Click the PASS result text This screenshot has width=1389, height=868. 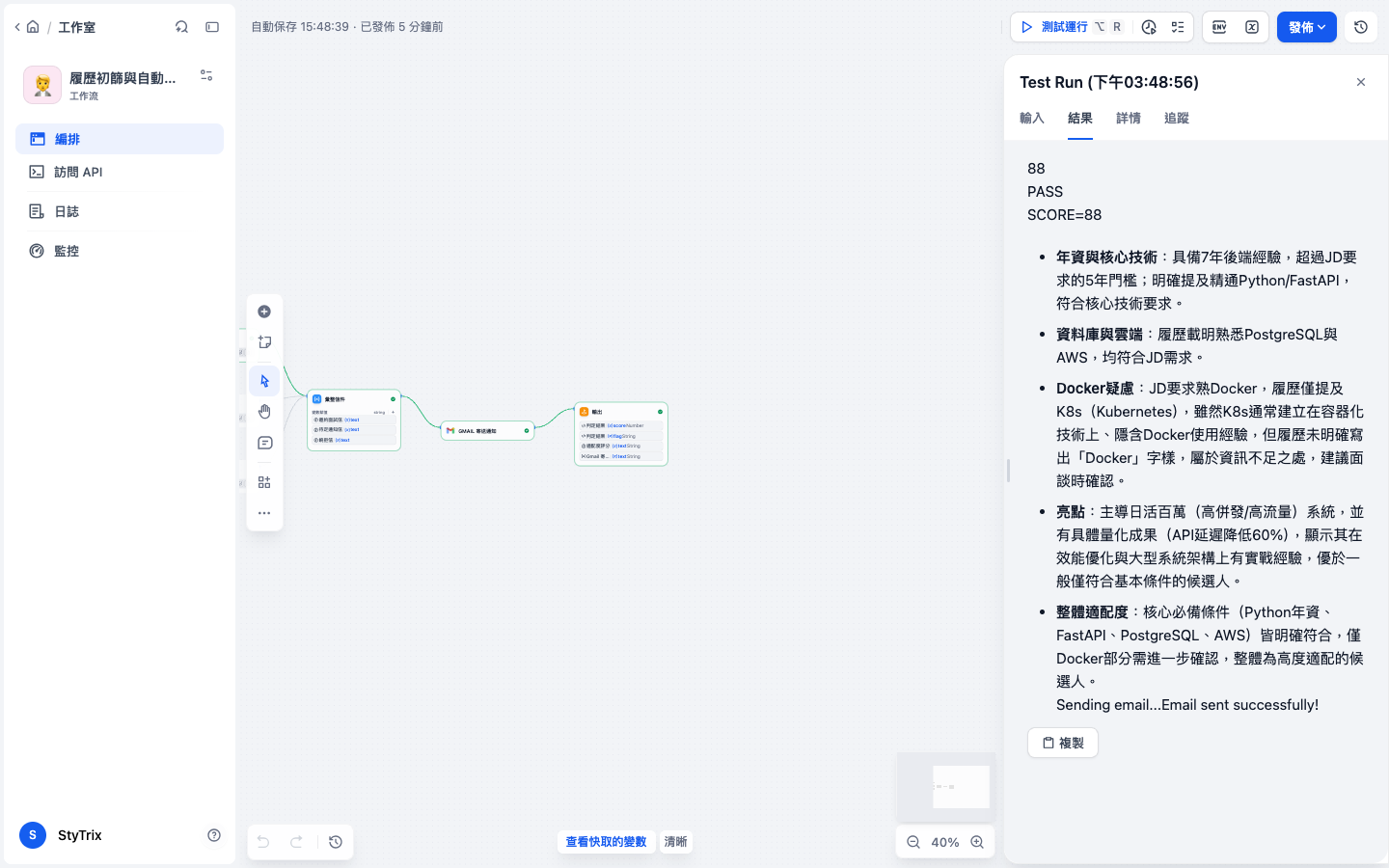click(x=1045, y=192)
